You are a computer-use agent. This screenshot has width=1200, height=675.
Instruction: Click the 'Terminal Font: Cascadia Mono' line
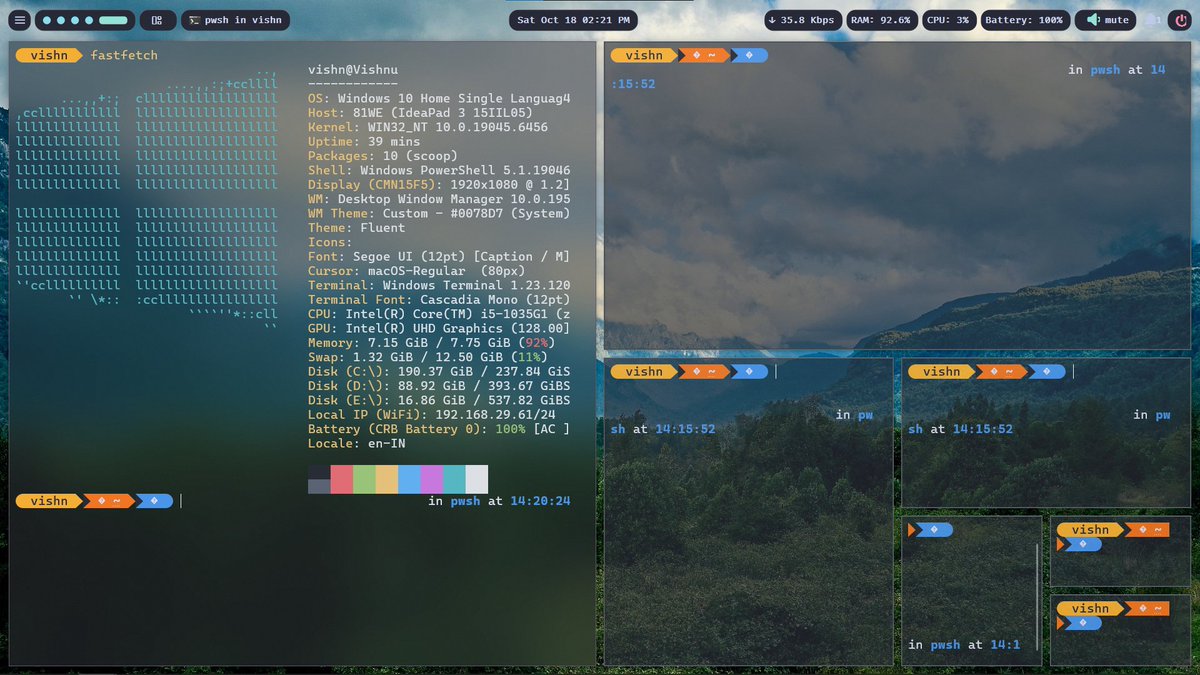(439, 300)
